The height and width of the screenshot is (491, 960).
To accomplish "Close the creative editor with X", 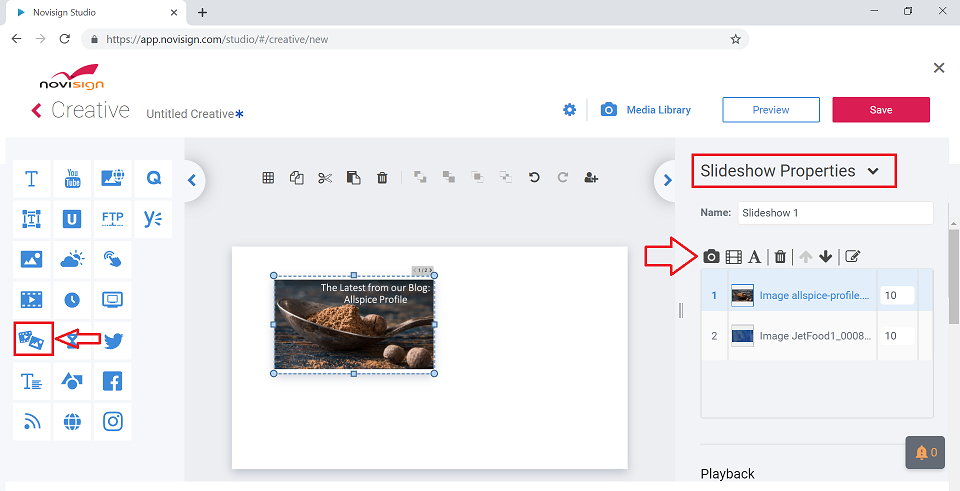I will (x=939, y=68).
